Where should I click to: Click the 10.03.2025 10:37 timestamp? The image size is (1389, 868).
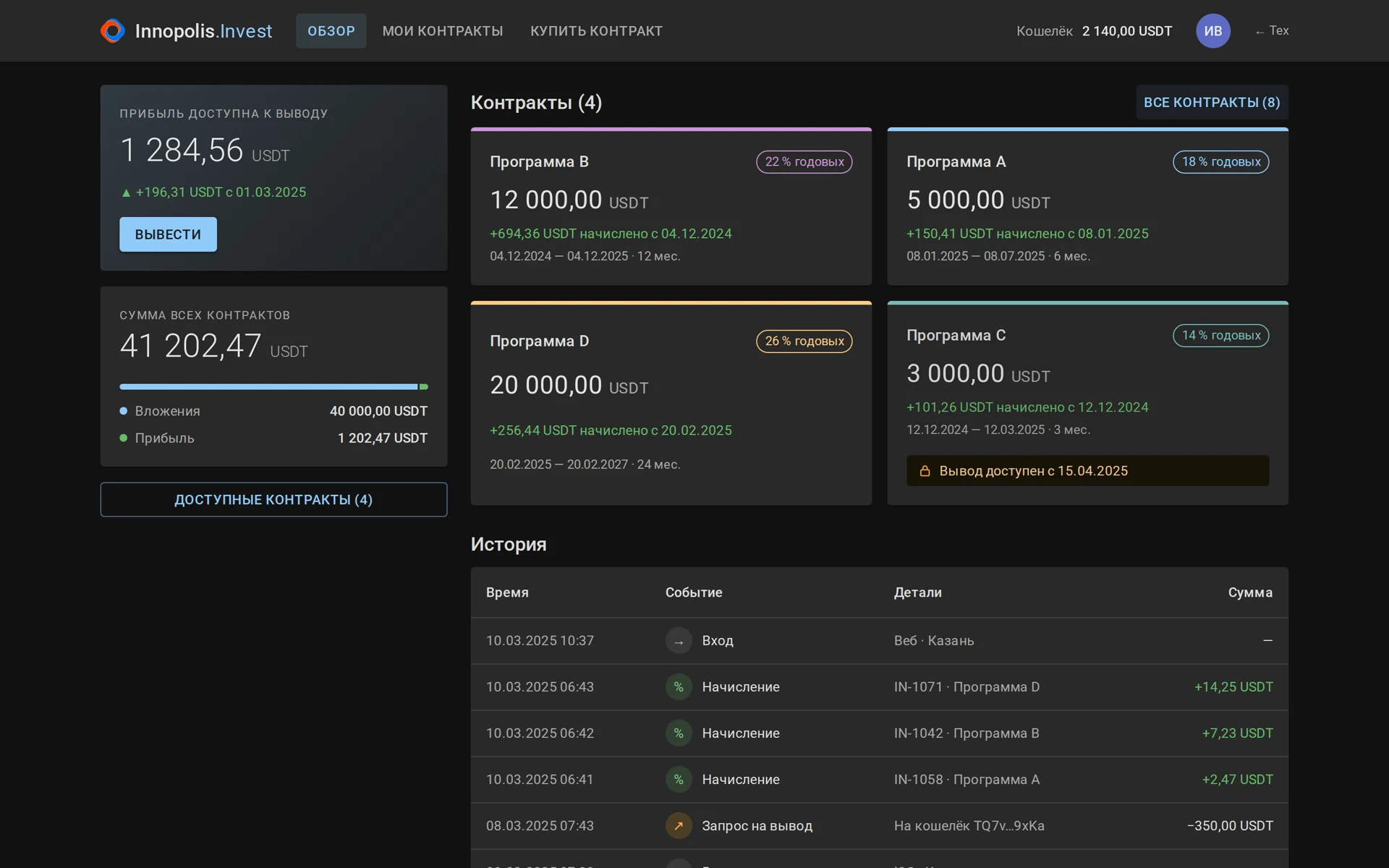pos(540,641)
